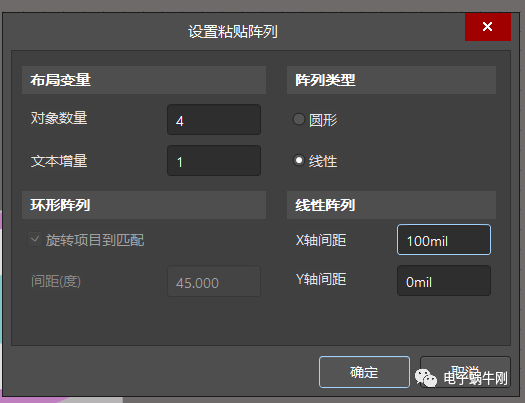Click the 间距(度) field showing 45.000

214,281
